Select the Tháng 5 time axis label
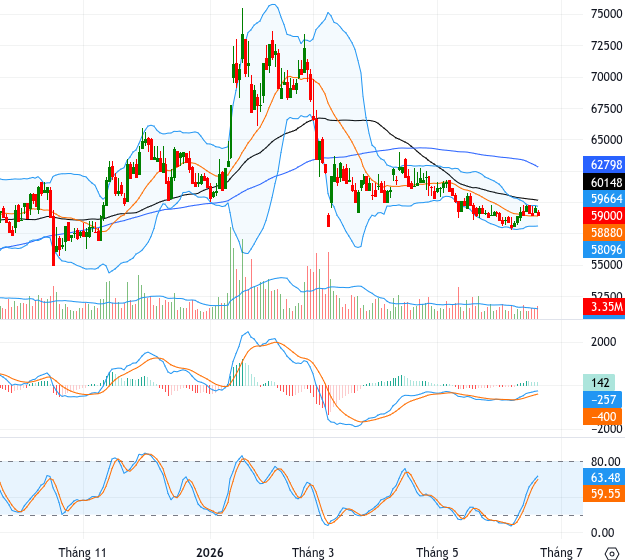 437,553
